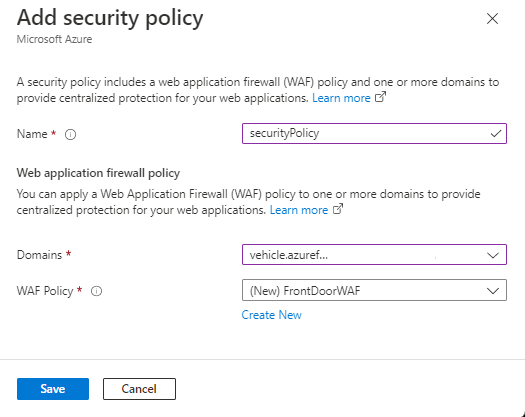The height and width of the screenshot is (417, 525).
Task: Open the Domains dropdown
Action: [374, 255]
